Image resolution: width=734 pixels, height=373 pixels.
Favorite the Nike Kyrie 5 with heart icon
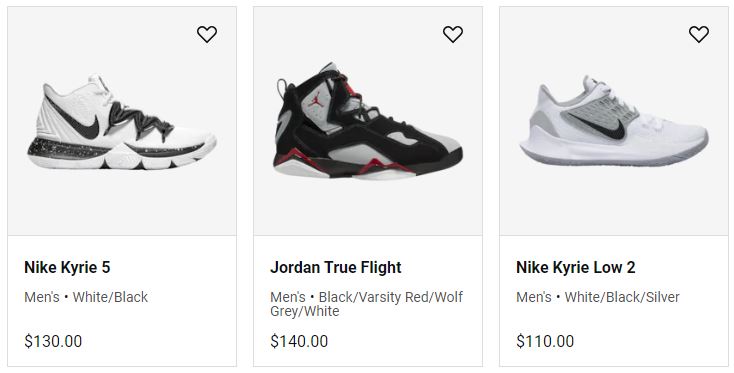(207, 34)
